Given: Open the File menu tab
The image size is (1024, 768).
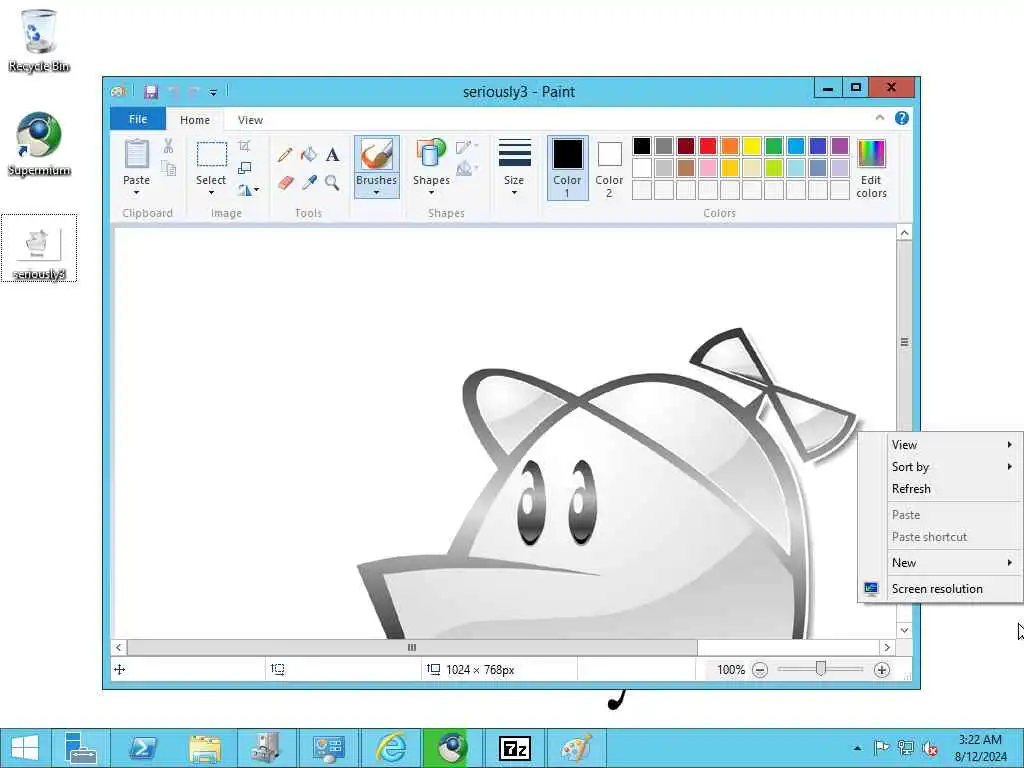Looking at the screenshot, I should pos(138,119).
